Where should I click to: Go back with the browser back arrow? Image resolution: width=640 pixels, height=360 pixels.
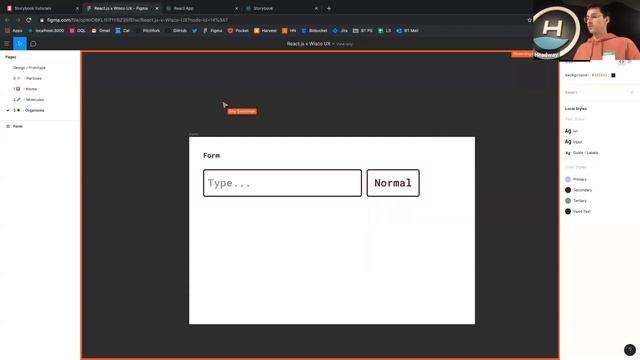(7, 20)
